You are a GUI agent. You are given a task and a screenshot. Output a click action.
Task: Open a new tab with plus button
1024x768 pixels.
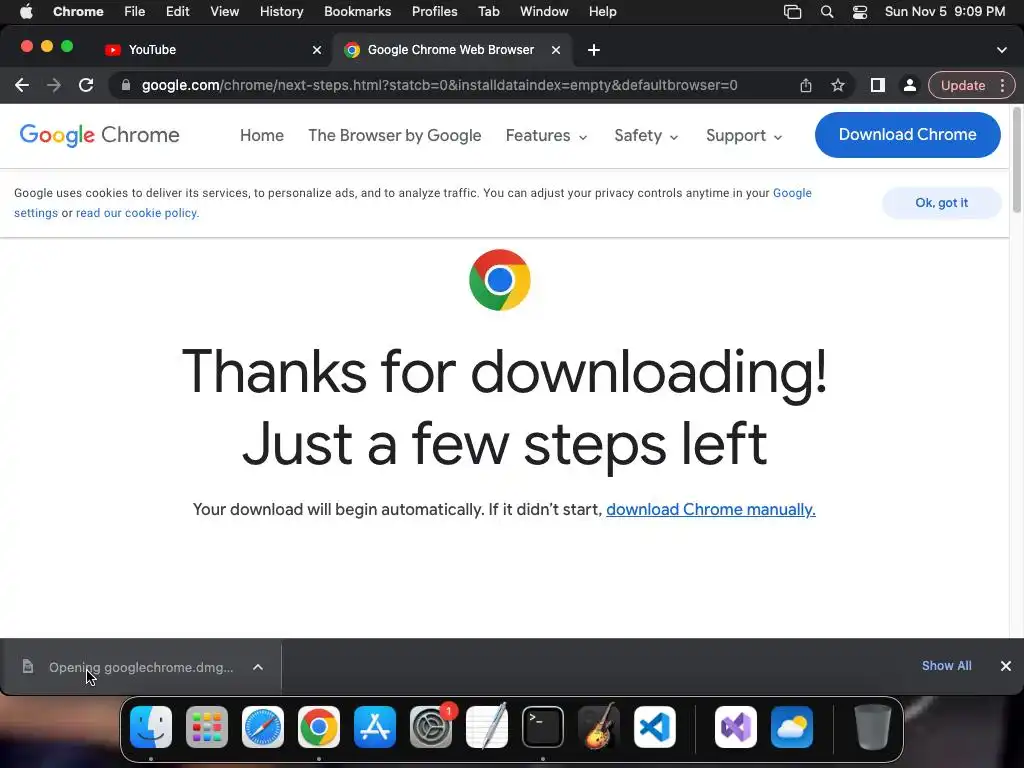coord(594,50)
